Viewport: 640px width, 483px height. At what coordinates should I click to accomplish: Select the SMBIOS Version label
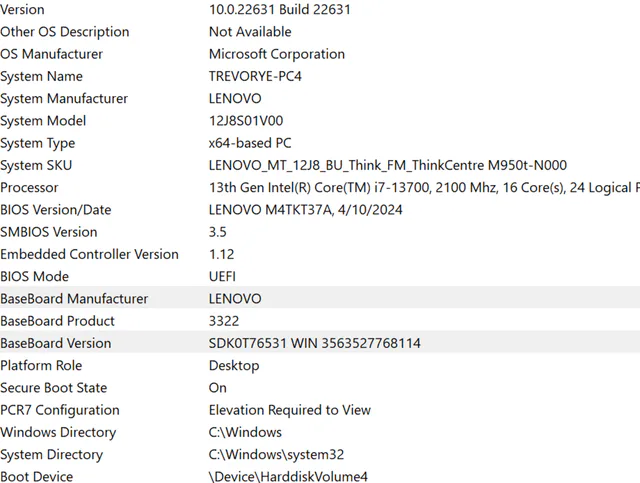[49, 232]
